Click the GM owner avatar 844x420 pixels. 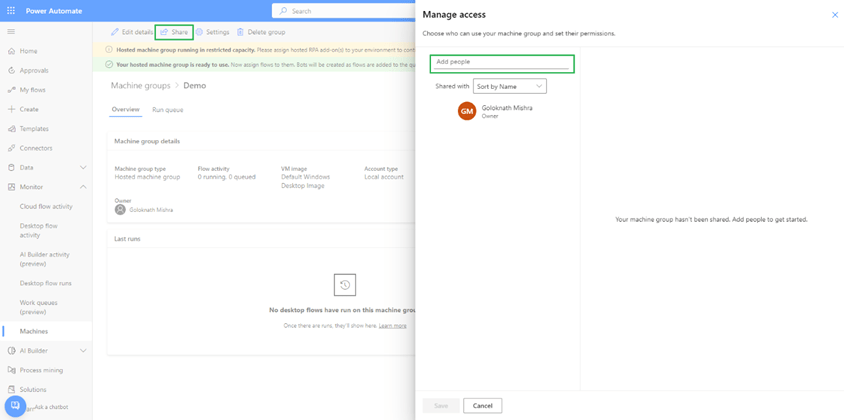(466, 111)
